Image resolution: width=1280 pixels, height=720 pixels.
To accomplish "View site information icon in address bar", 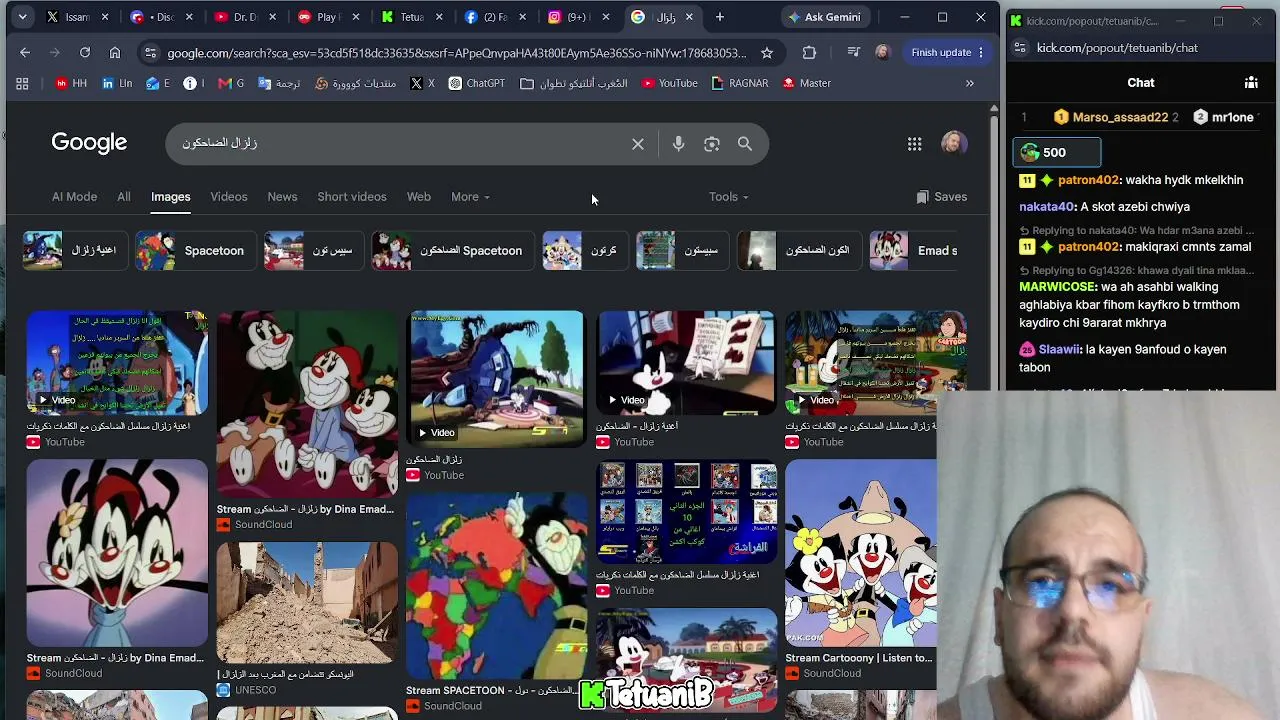I will tap(150, 53).
